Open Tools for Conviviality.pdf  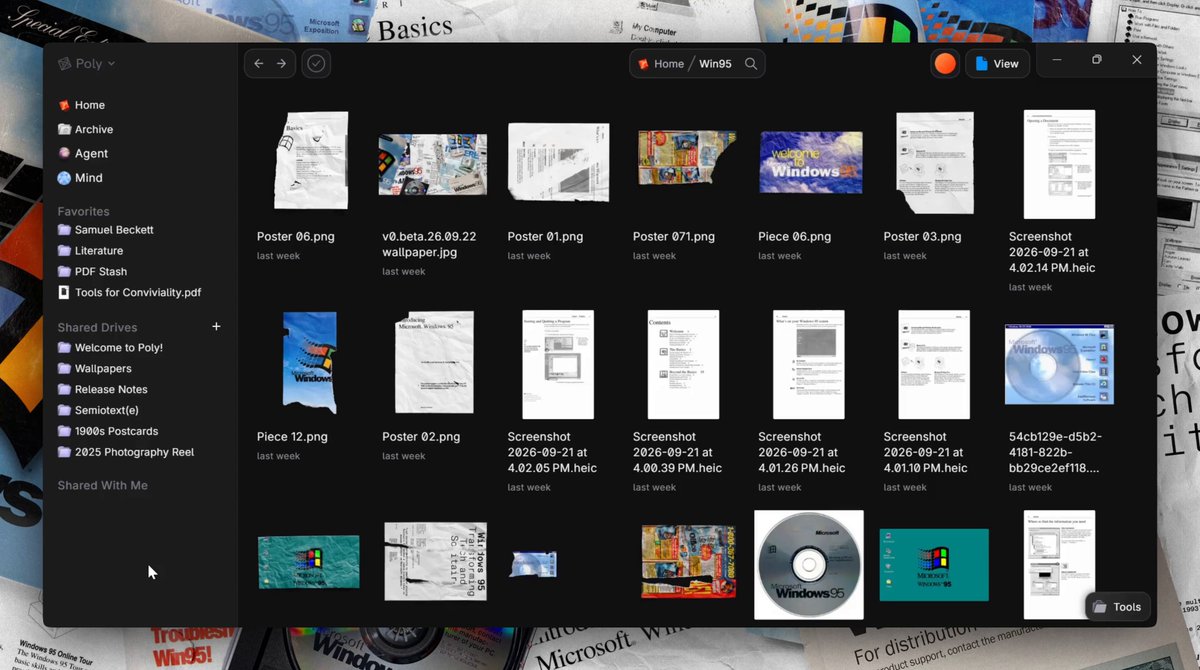tap(129, 293)
